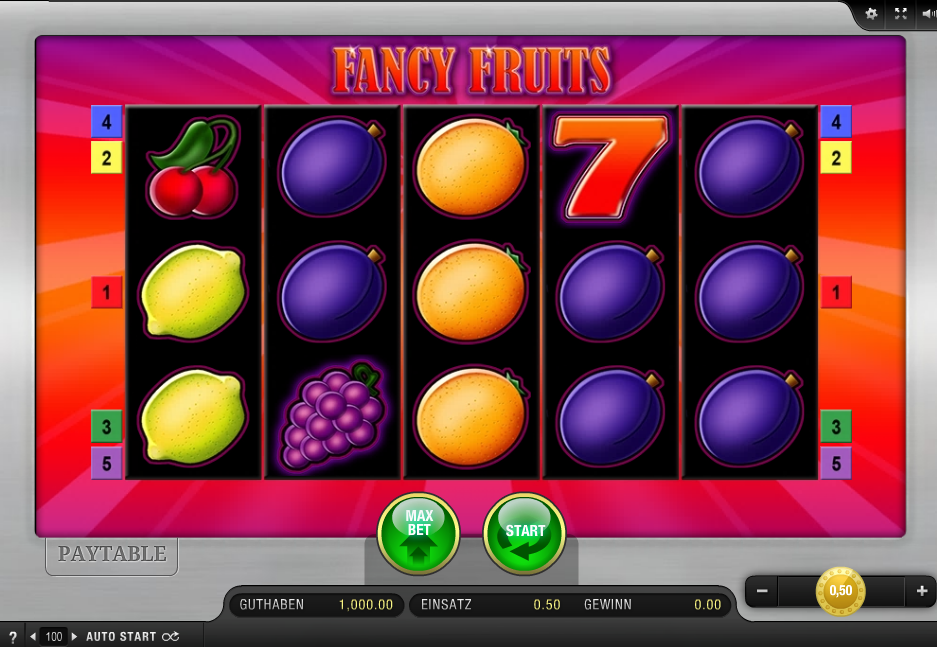Screen dimensions: 937x647
Task: Open help with question mark icon
Action: (13, 637)
